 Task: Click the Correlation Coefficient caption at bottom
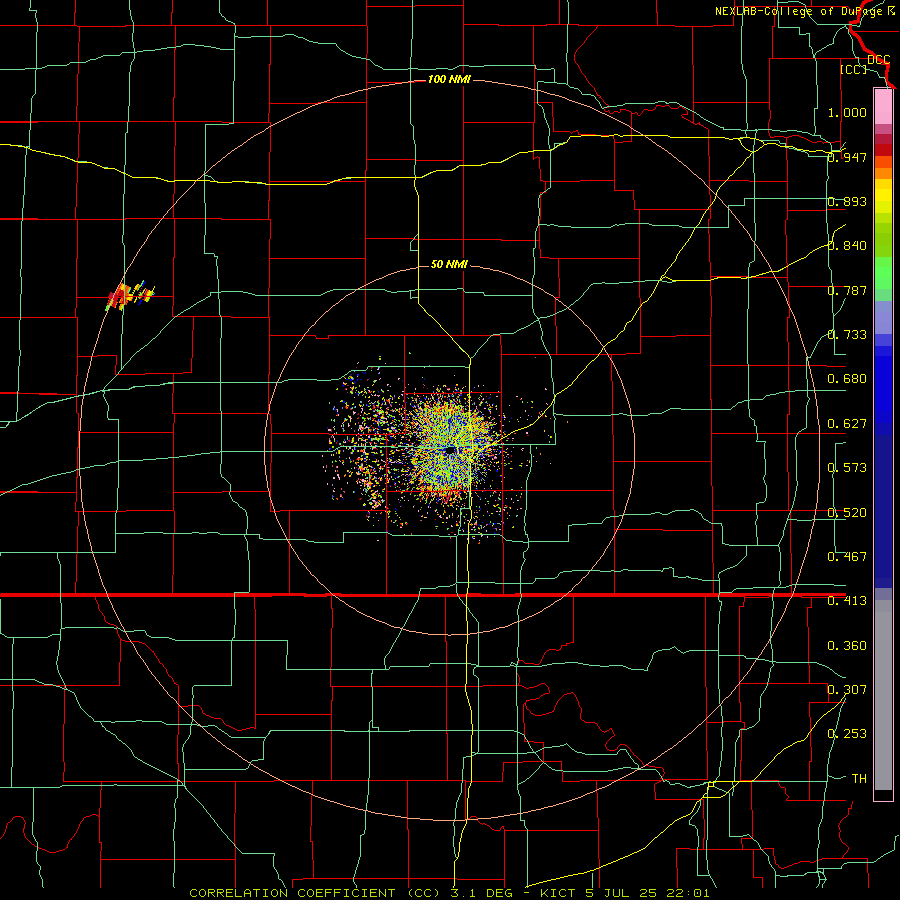[x=449, y=893]
